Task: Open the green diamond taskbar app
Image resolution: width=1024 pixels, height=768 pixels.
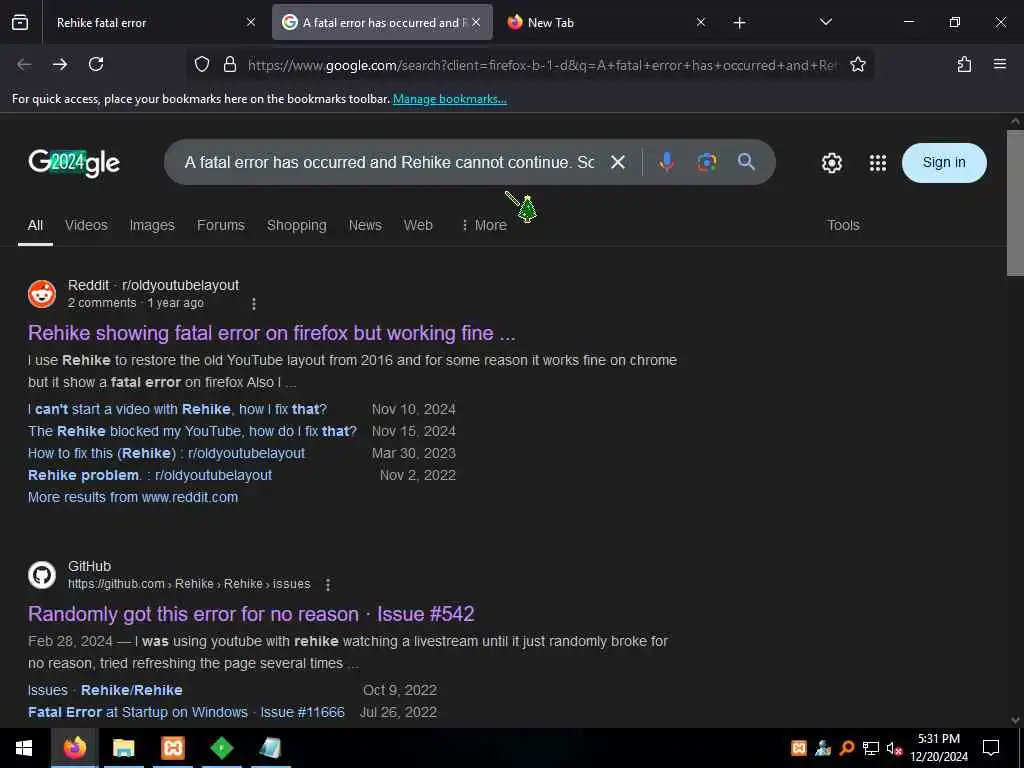Action: point(221,748)
